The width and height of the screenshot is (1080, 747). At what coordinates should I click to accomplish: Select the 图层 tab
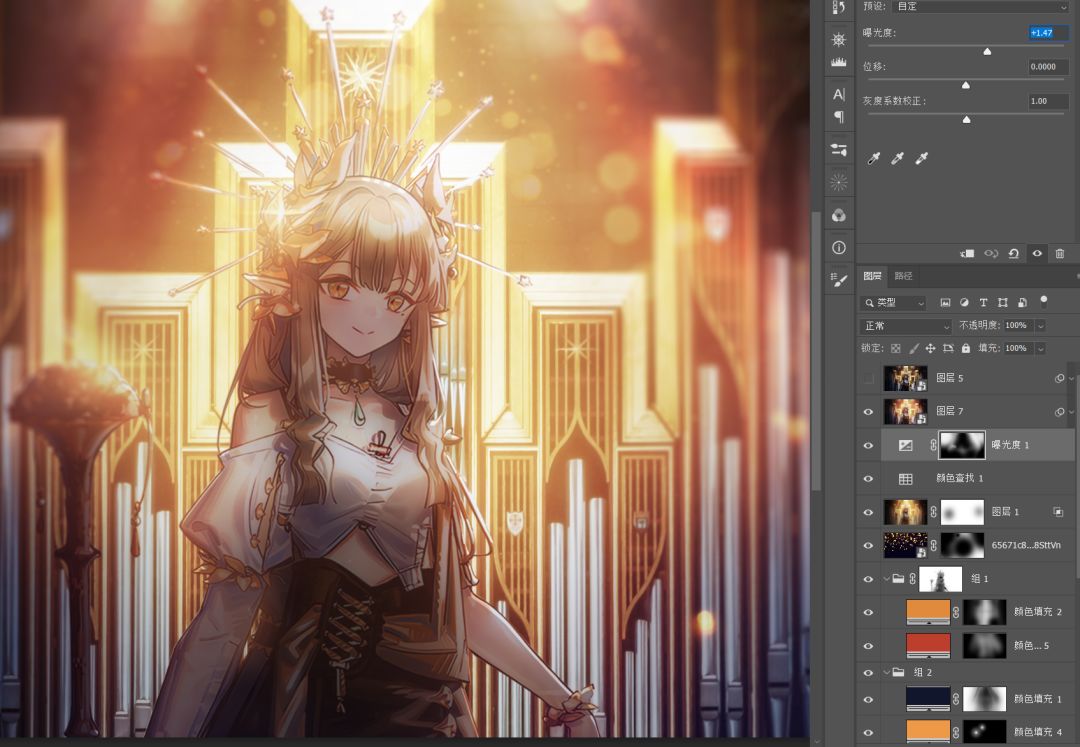coord(872,276)
